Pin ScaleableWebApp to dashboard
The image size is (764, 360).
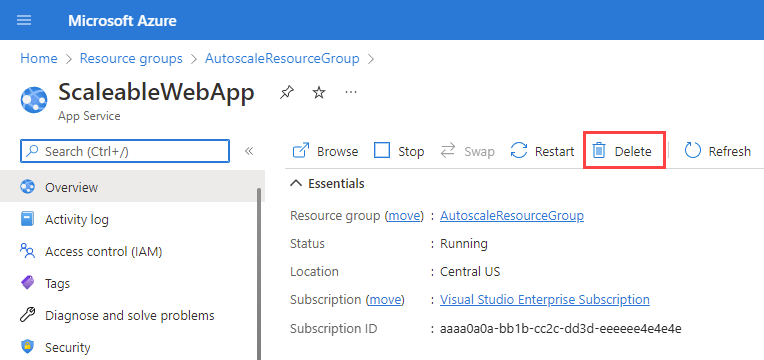coord(286,92)
